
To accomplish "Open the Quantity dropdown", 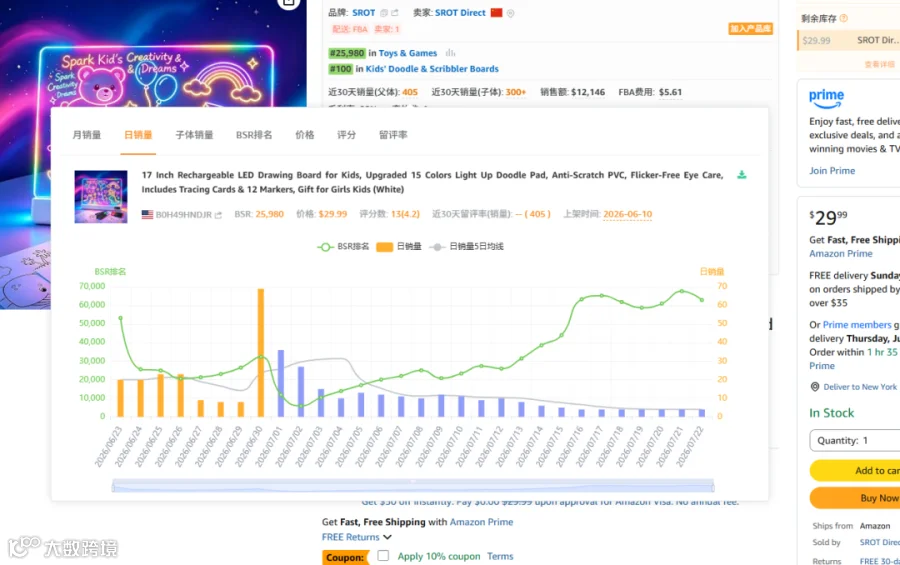I will [855, 440].
